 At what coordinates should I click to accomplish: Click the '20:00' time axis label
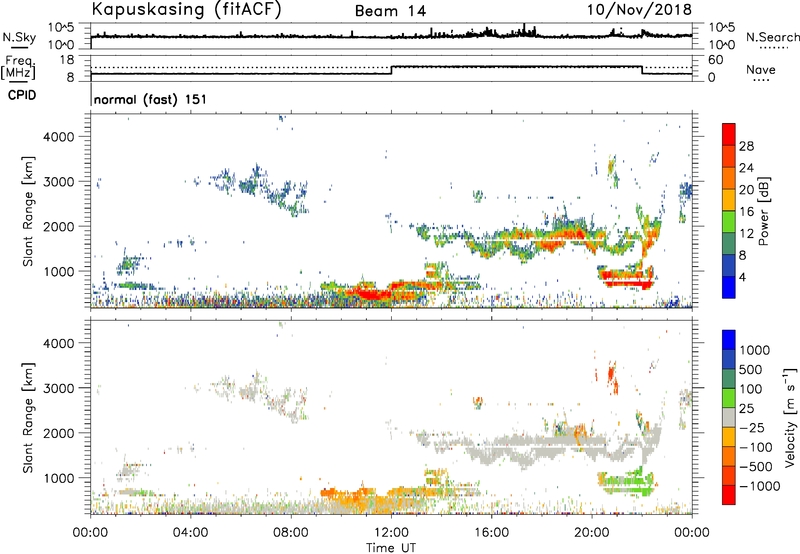click(x=592, y=533)
